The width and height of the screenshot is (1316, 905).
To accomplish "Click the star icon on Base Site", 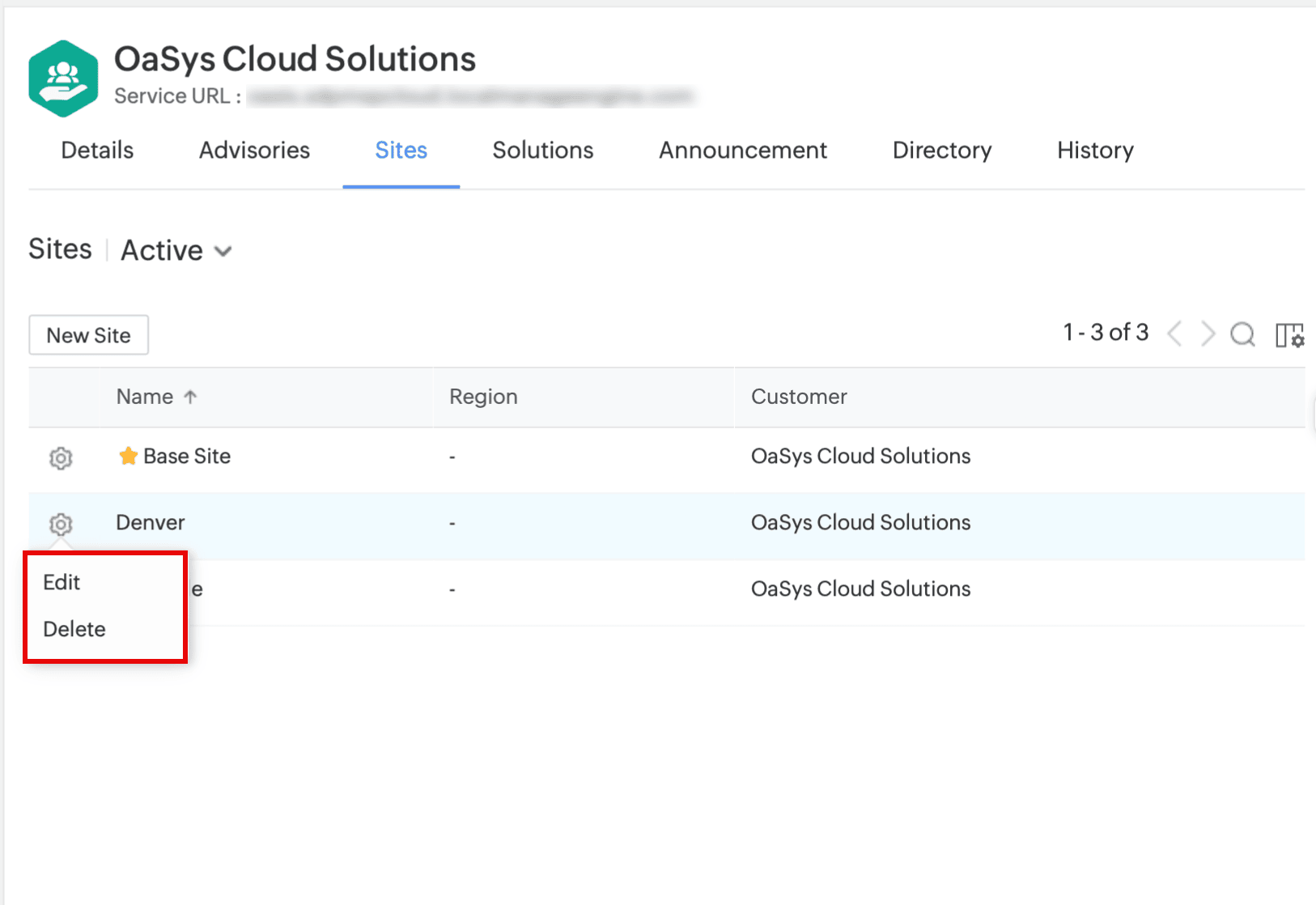I will pos(128,457).
